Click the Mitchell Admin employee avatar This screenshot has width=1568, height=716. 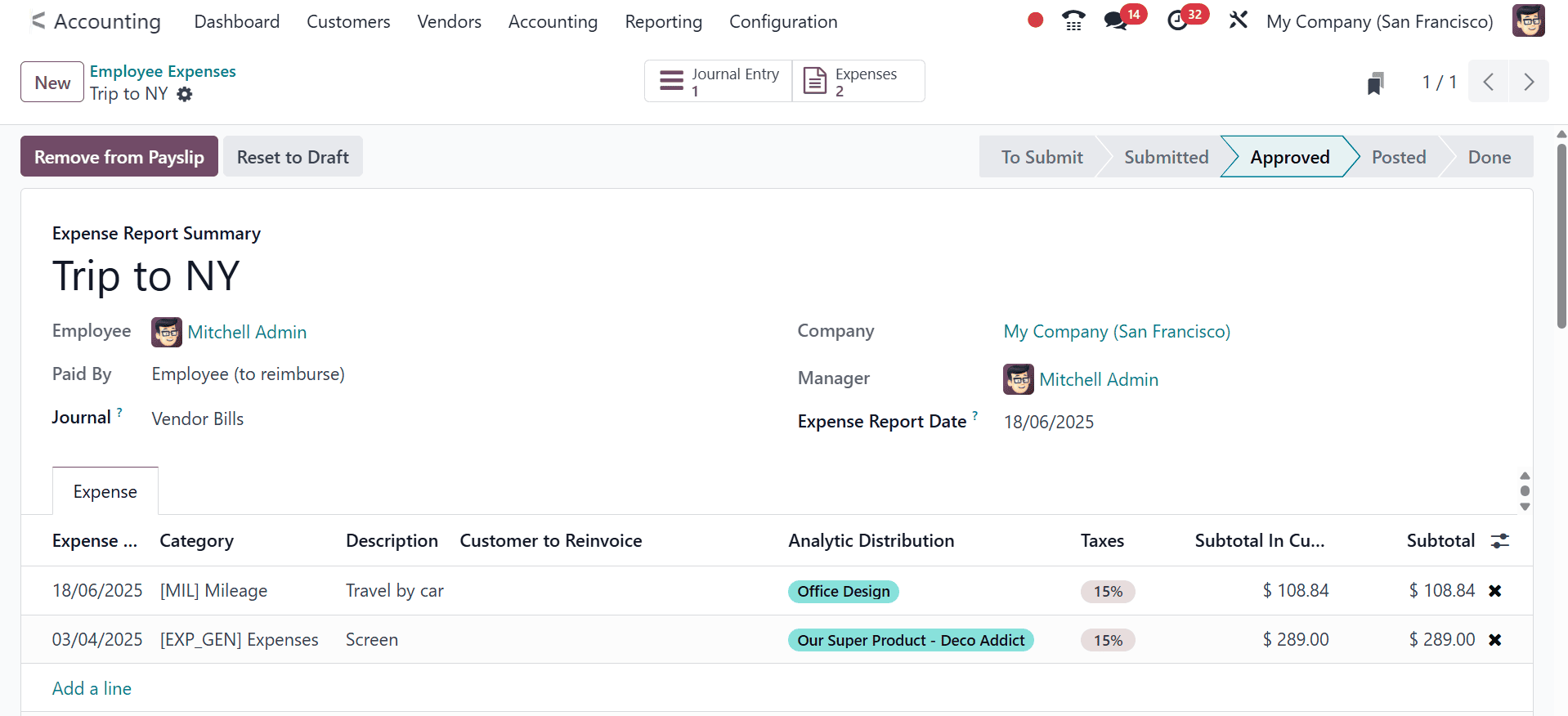coord(167,332)
